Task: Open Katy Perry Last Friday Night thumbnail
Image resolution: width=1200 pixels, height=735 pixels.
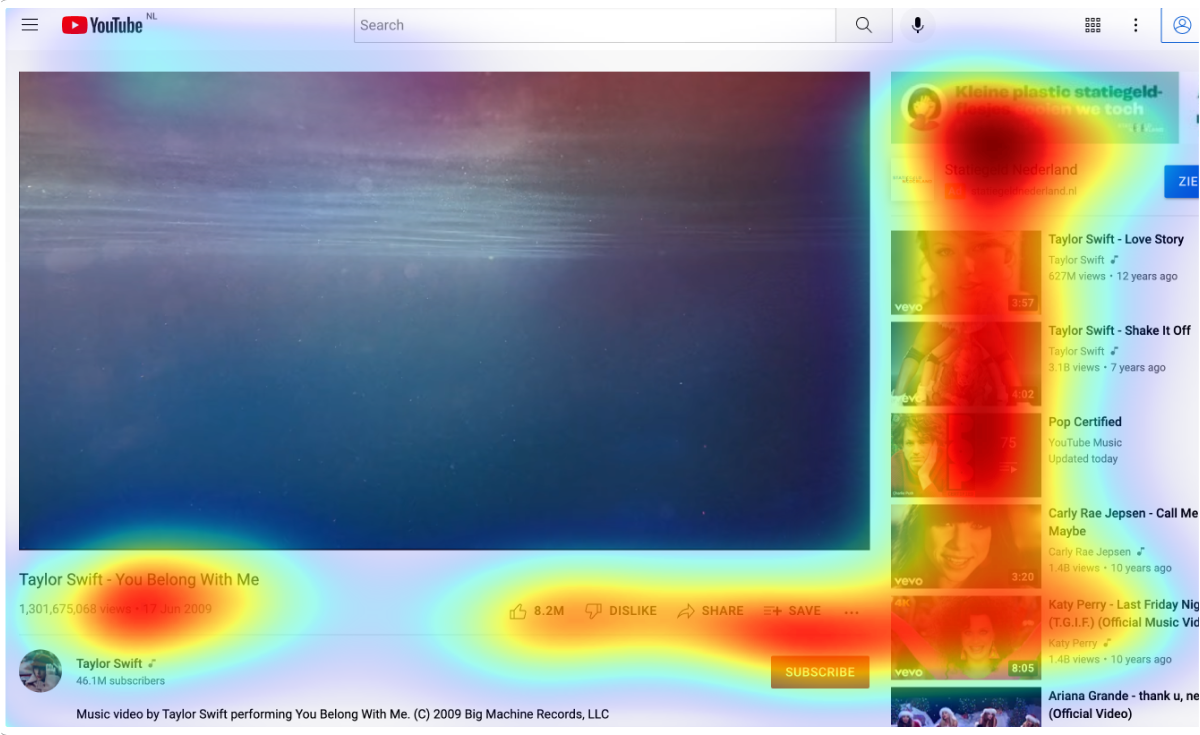Action: [966, 638]
